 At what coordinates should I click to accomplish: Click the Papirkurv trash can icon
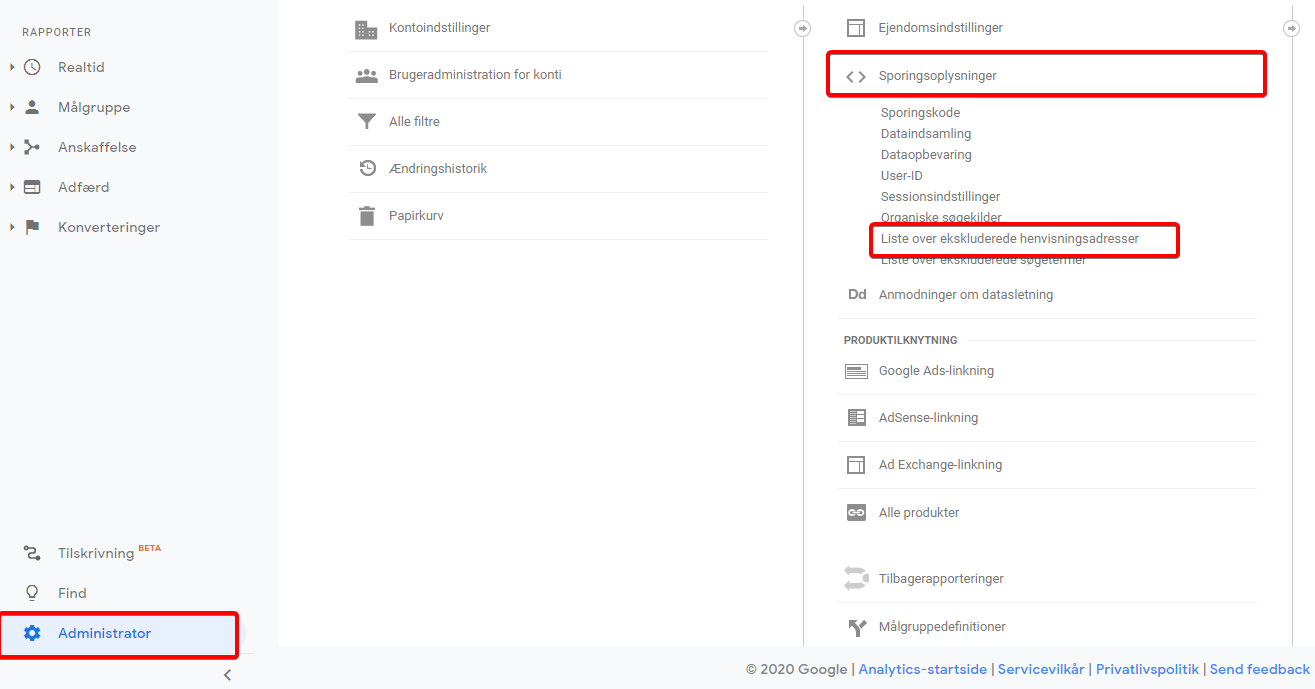pos(367,216)
